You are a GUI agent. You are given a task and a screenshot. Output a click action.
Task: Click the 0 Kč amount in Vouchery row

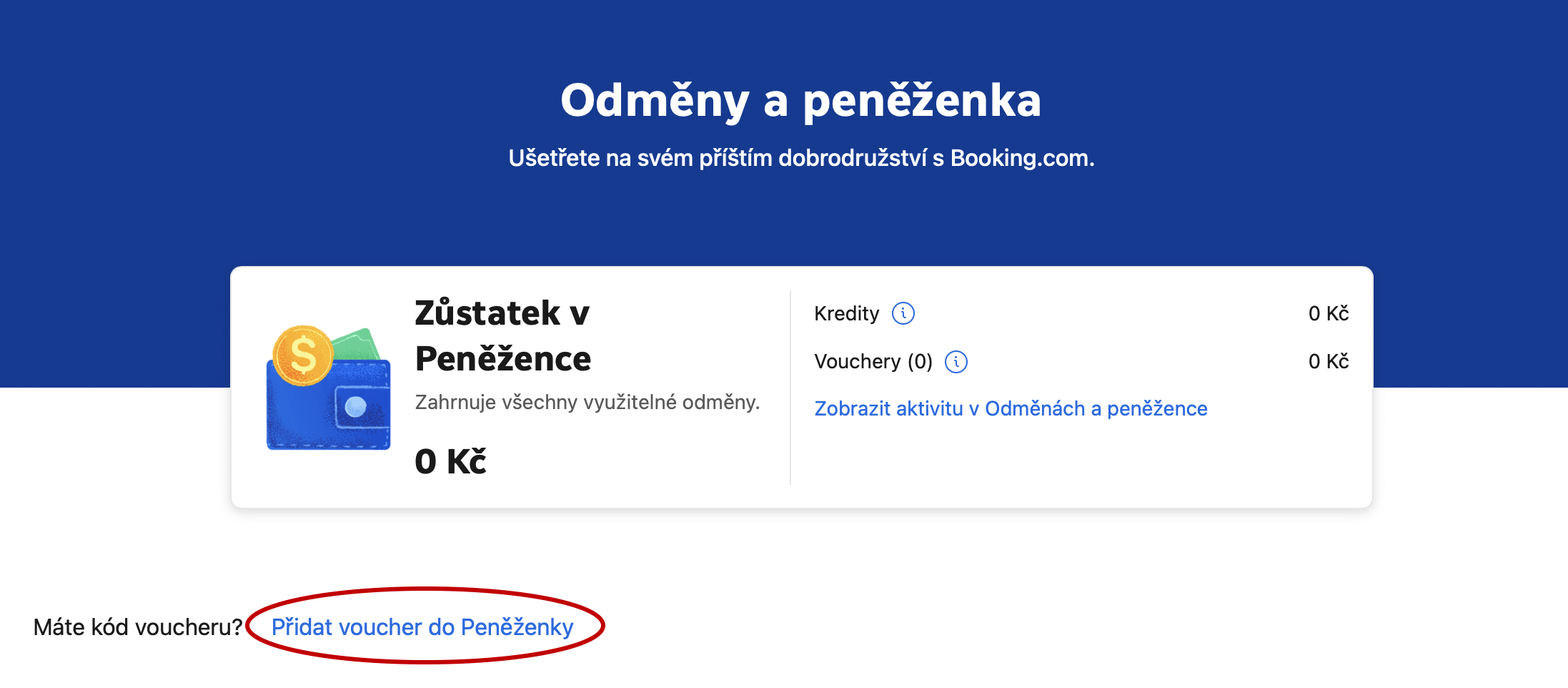click(1328, 362)
